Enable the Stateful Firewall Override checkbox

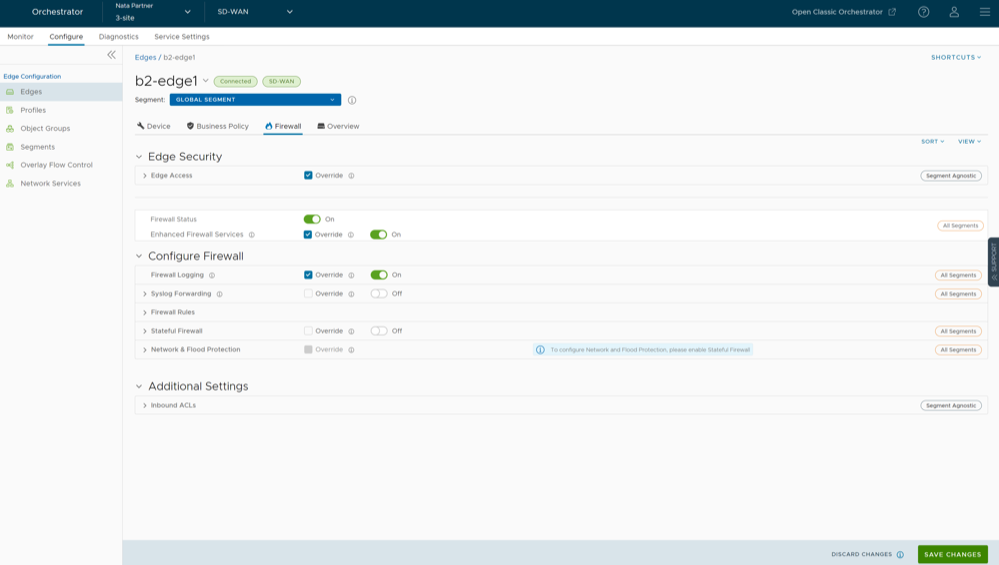pyautogui.click(x=308, y=331)
